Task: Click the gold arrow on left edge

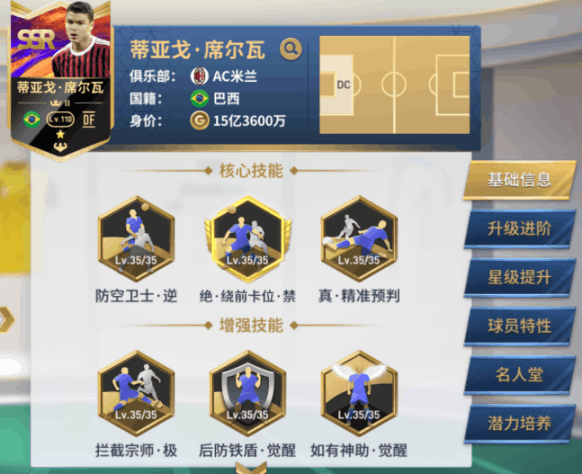Action: point(6,319)
